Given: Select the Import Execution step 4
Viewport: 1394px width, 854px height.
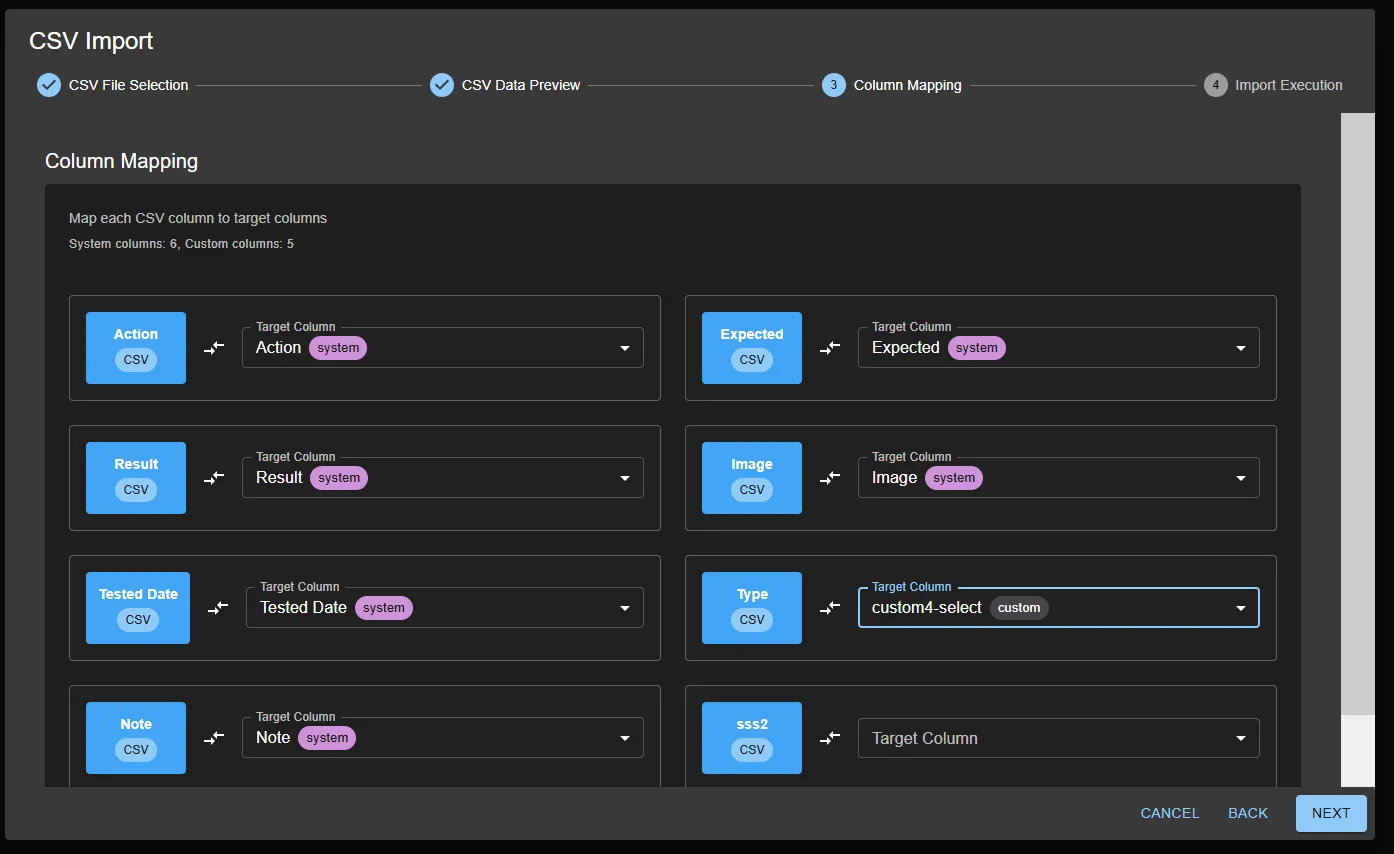Looking at the screenshot, I should [1273, 85].
